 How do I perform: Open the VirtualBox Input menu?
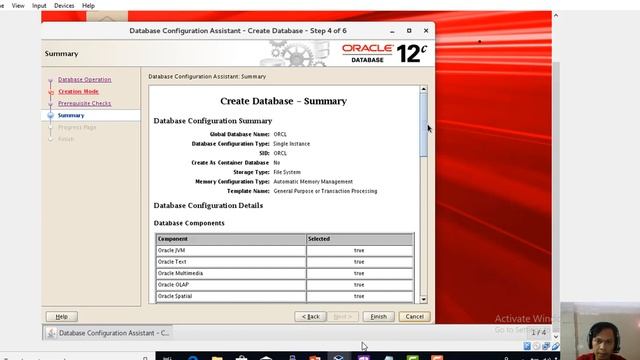coord(39,6)
